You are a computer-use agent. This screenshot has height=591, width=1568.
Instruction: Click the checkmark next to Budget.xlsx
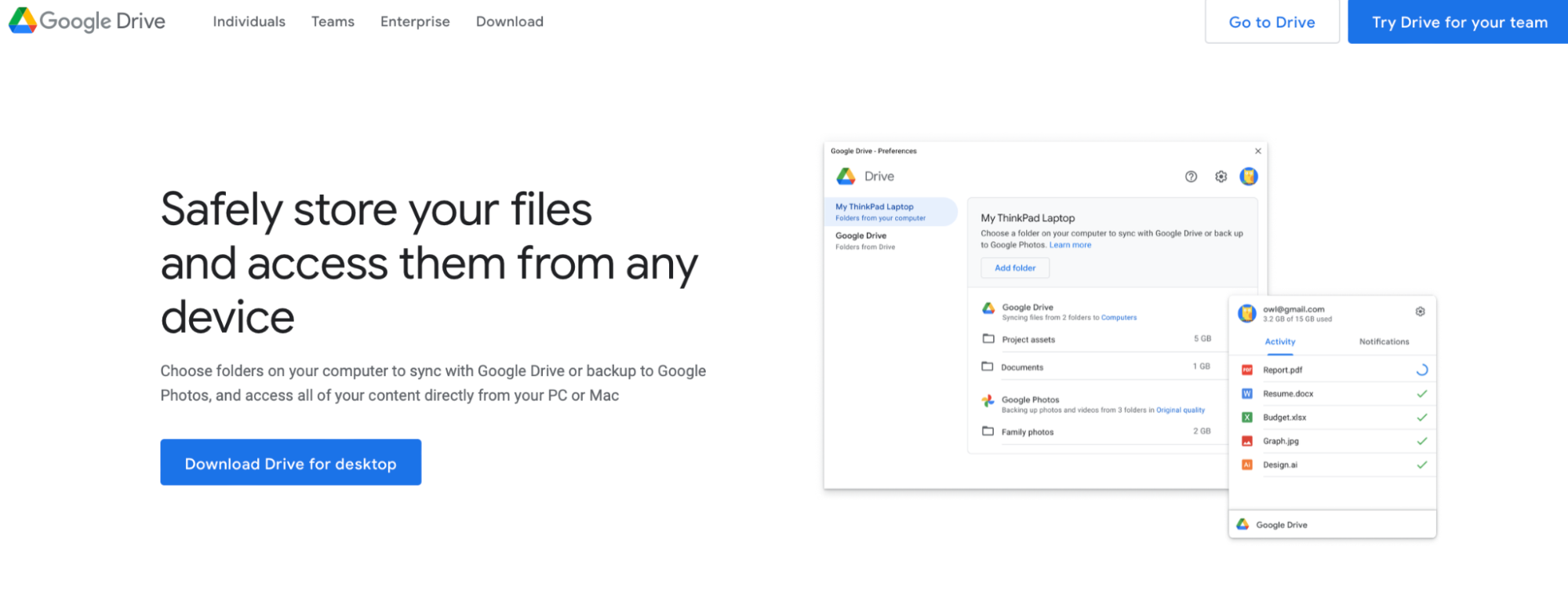click(x=1422, y=418)
